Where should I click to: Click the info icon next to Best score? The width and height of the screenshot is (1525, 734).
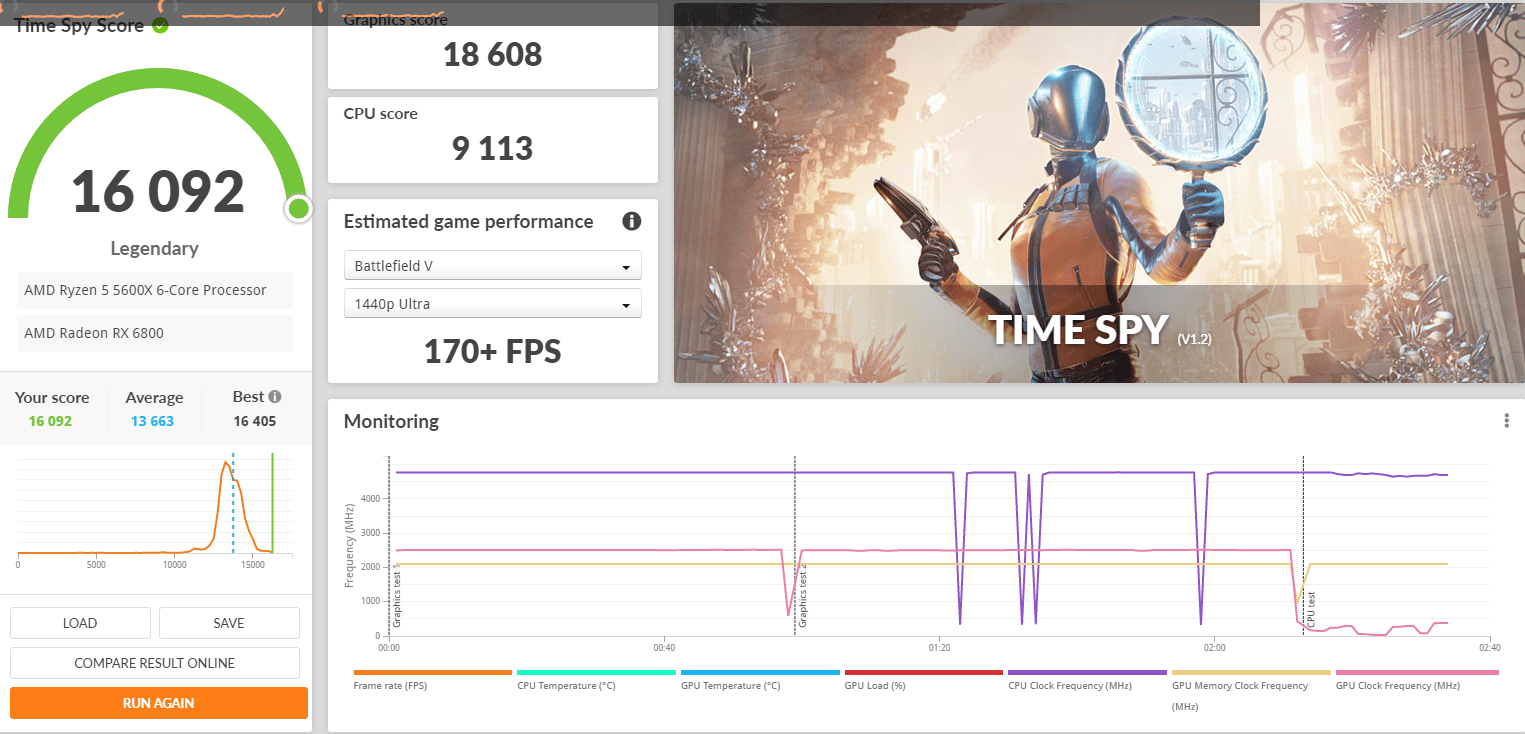(x=275, y=397)
